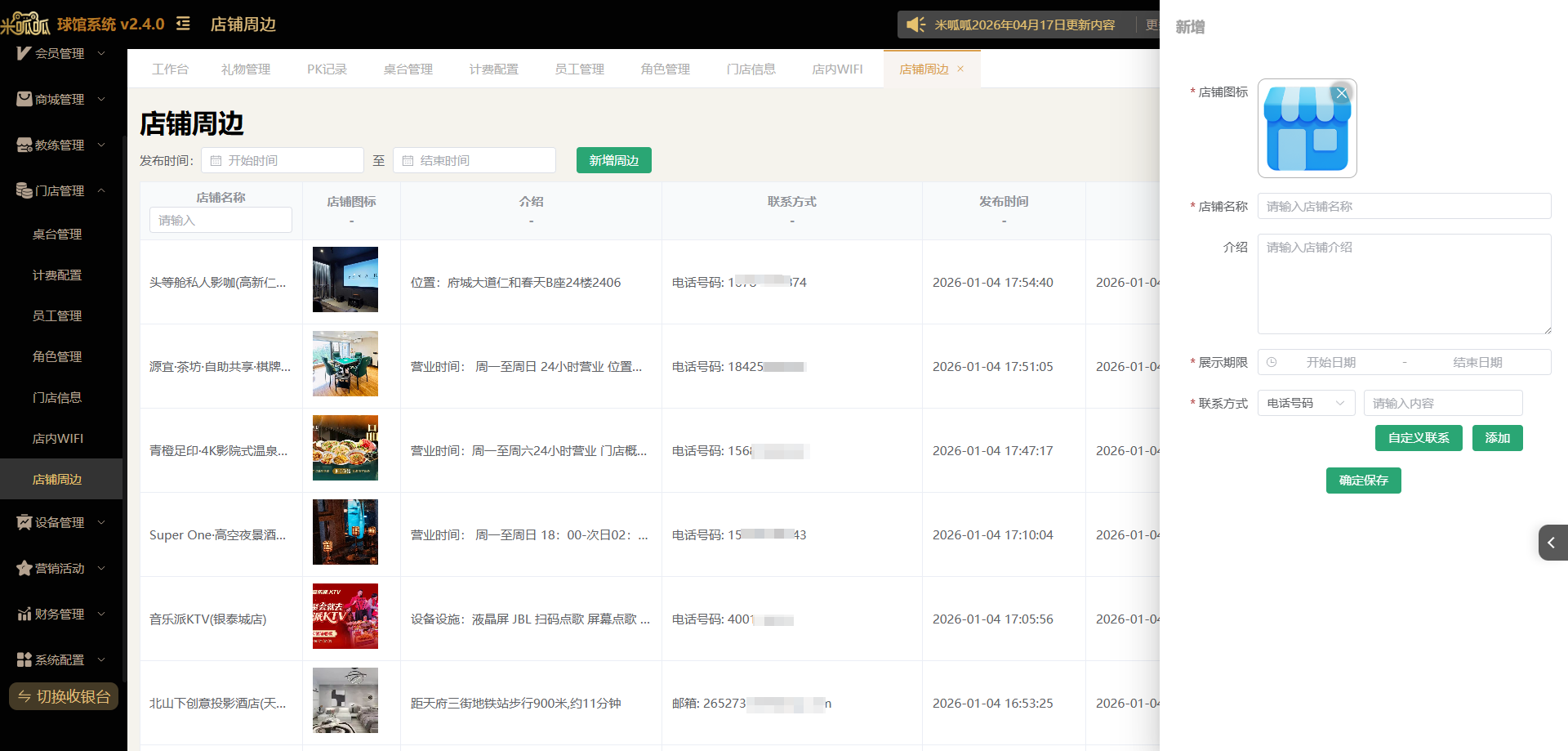Click the 确定保存 button
Image resolution: width=1568 pixels, height=751 pixels.
1364,481
